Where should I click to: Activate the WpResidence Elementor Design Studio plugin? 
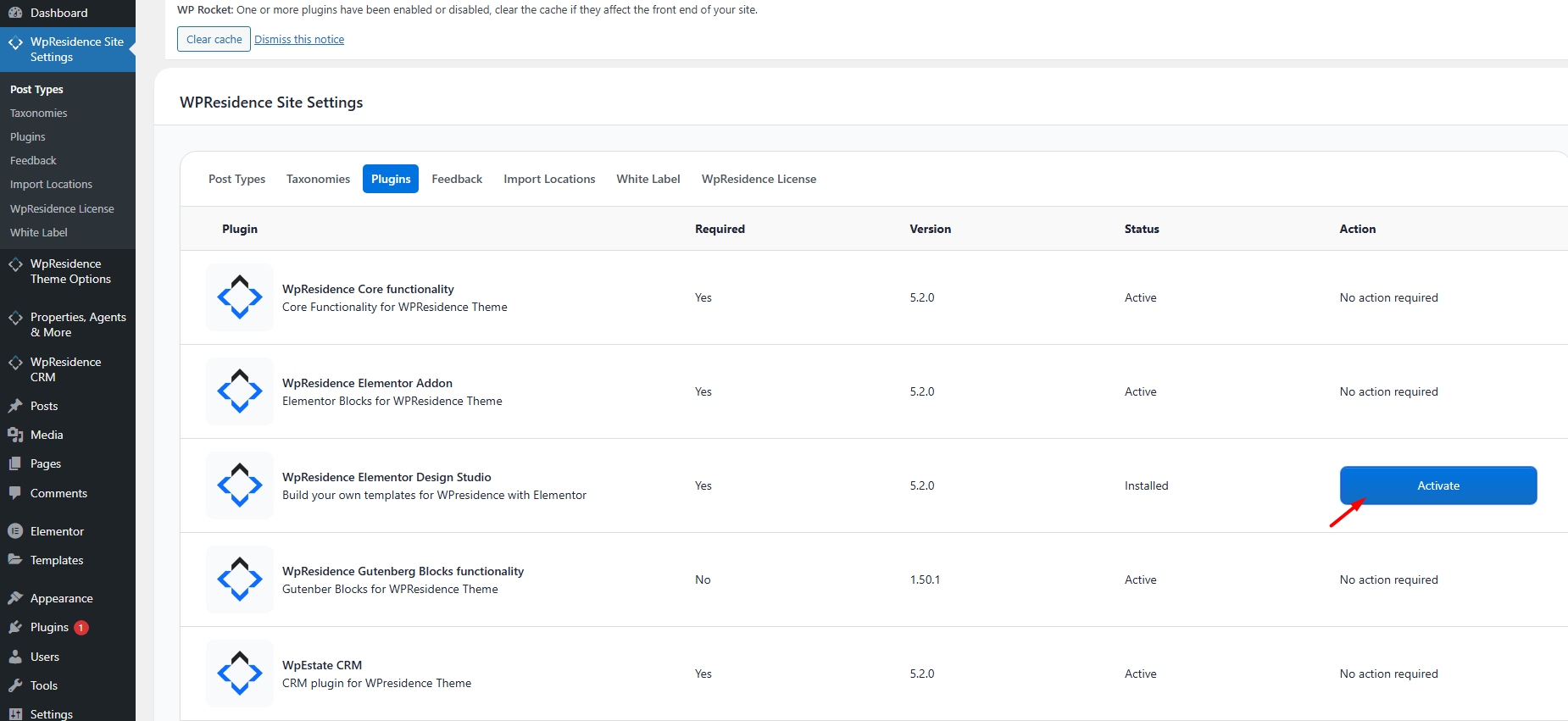tap(1438, 485)
